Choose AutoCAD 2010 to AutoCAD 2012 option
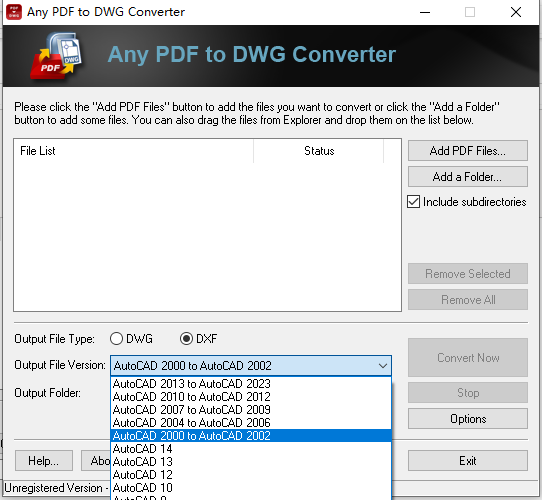 pyautogui.click(x=251, y=397)
